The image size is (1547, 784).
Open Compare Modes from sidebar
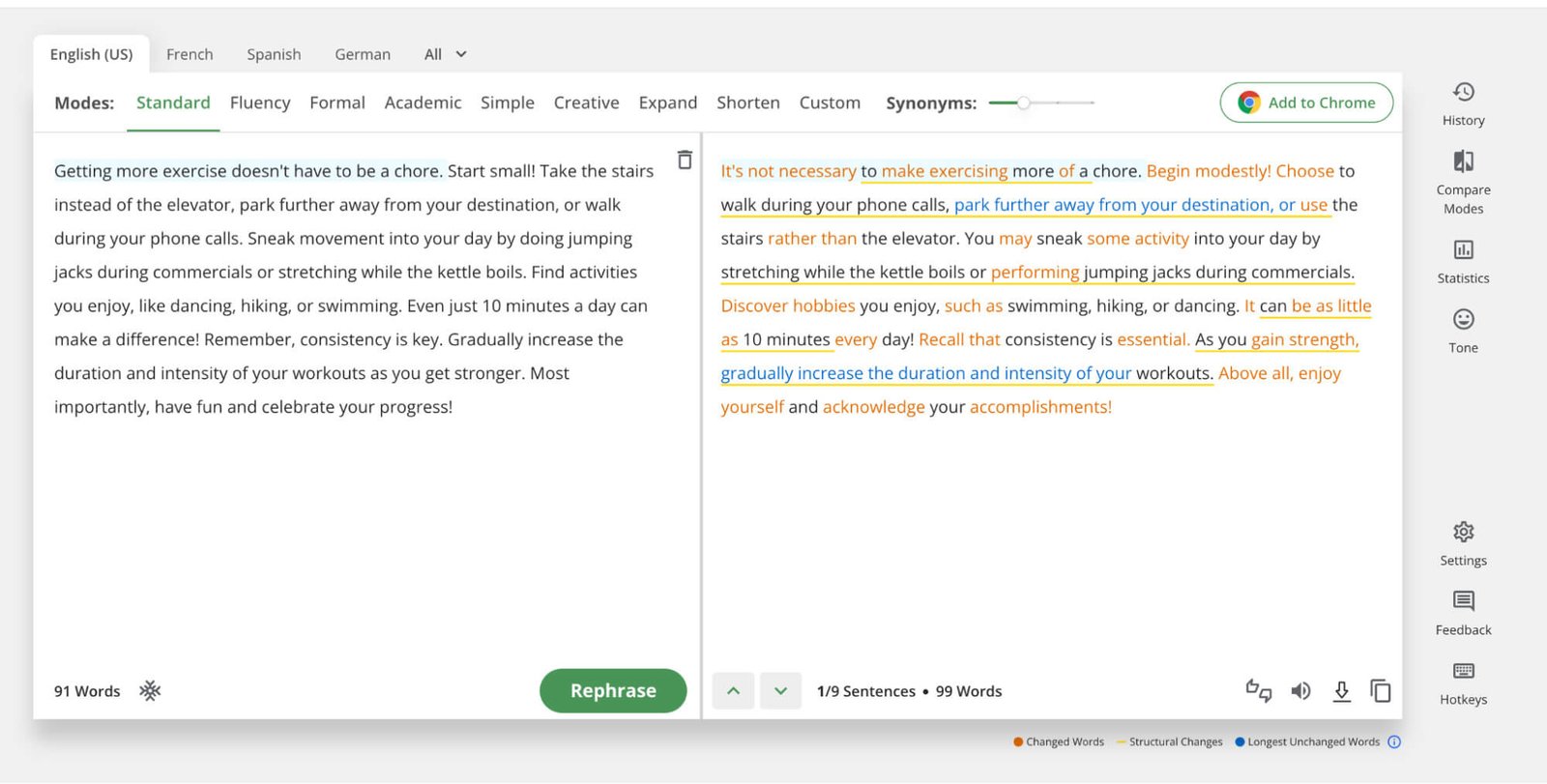click(x=1463, y=161)
